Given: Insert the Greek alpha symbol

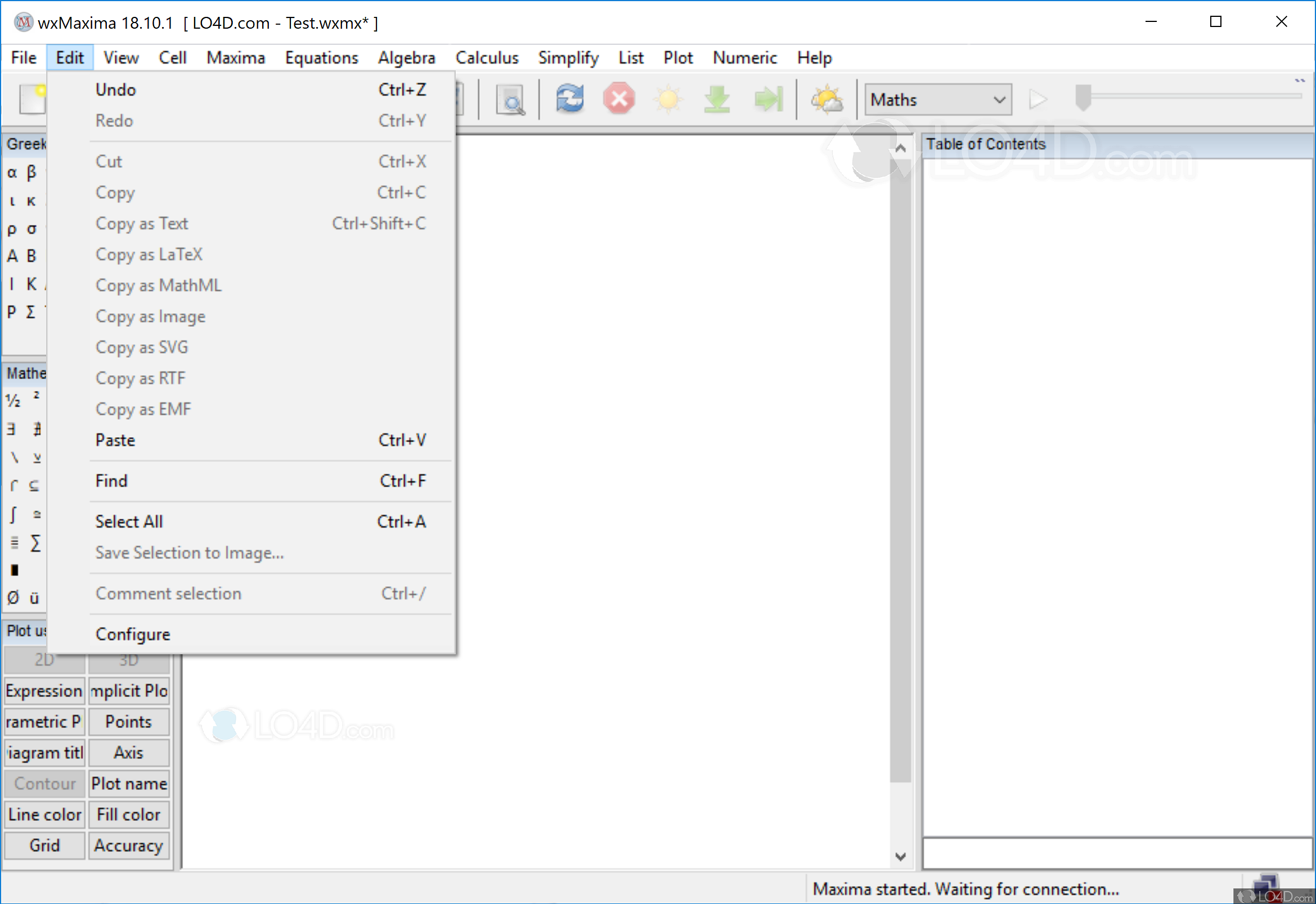Looking at the screenshot, I should coord(12,172).
